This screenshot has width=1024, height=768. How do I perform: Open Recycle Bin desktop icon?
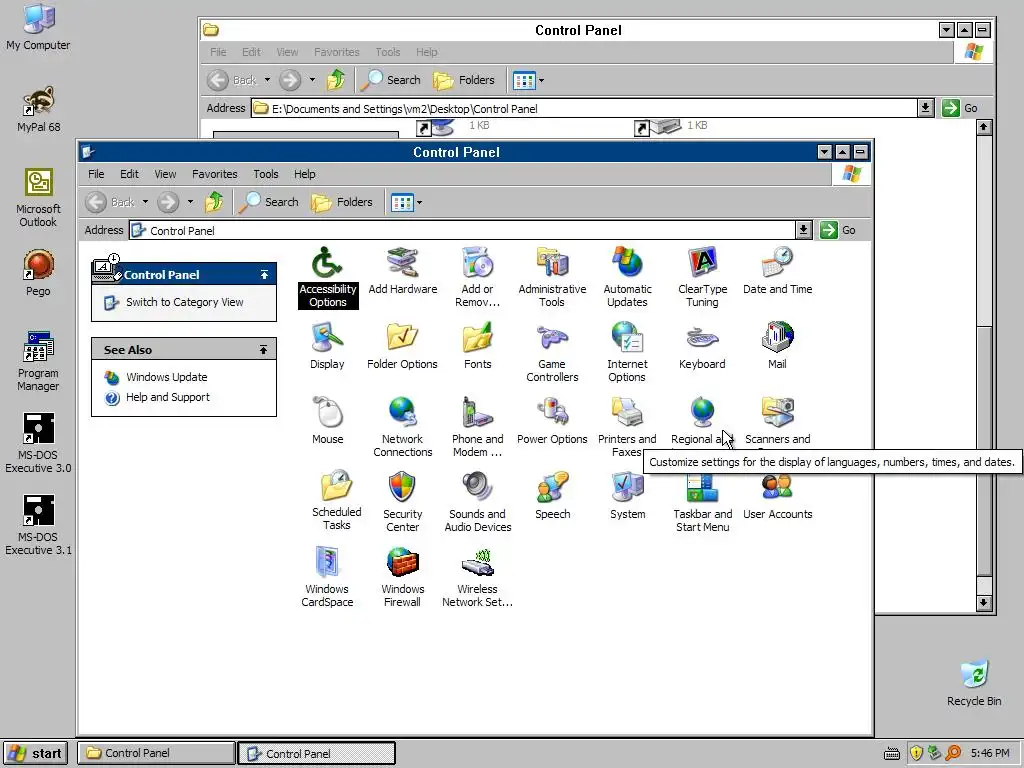click(x=974, y=683)
